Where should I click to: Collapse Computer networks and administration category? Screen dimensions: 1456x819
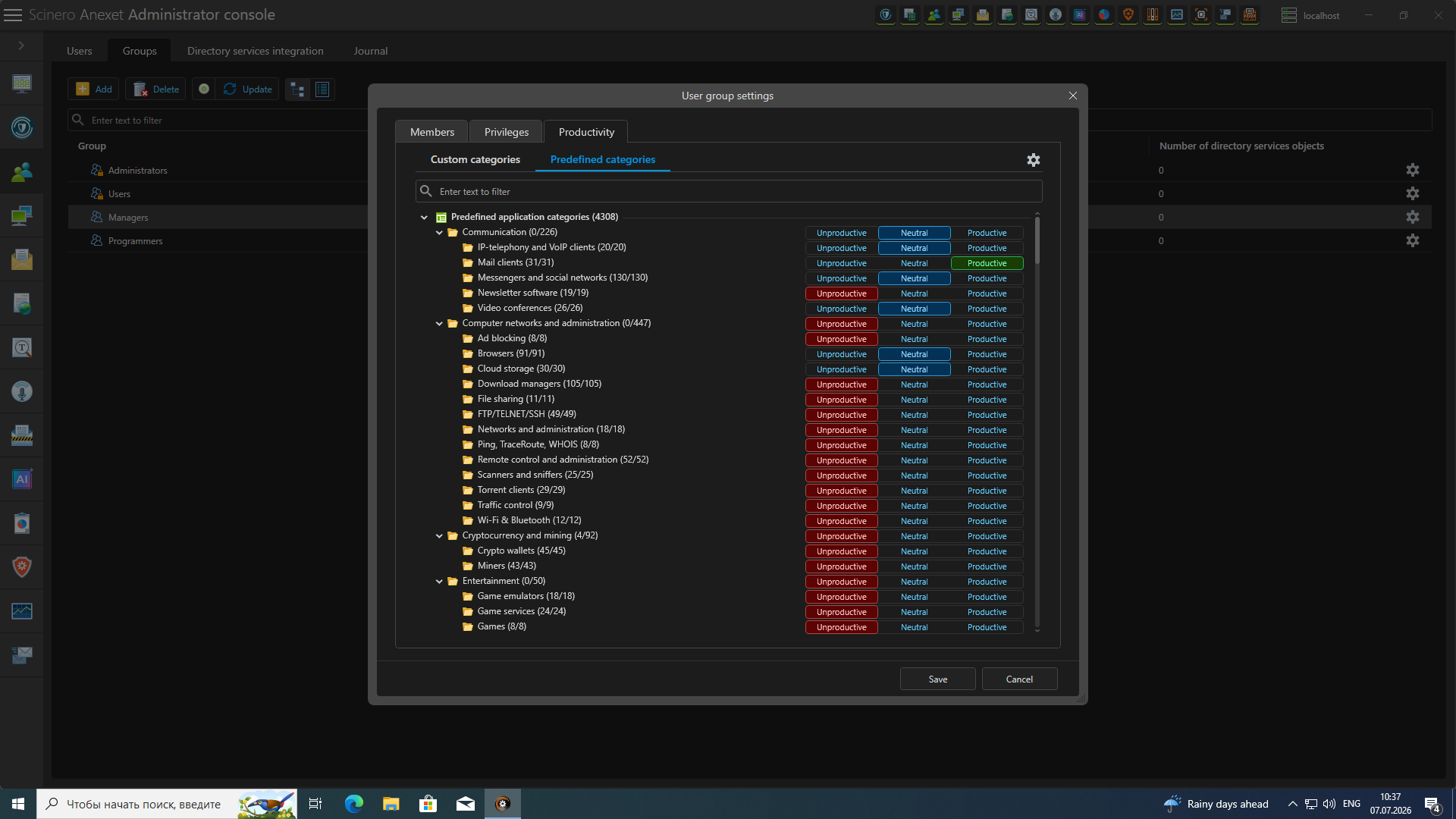[439, 324]
